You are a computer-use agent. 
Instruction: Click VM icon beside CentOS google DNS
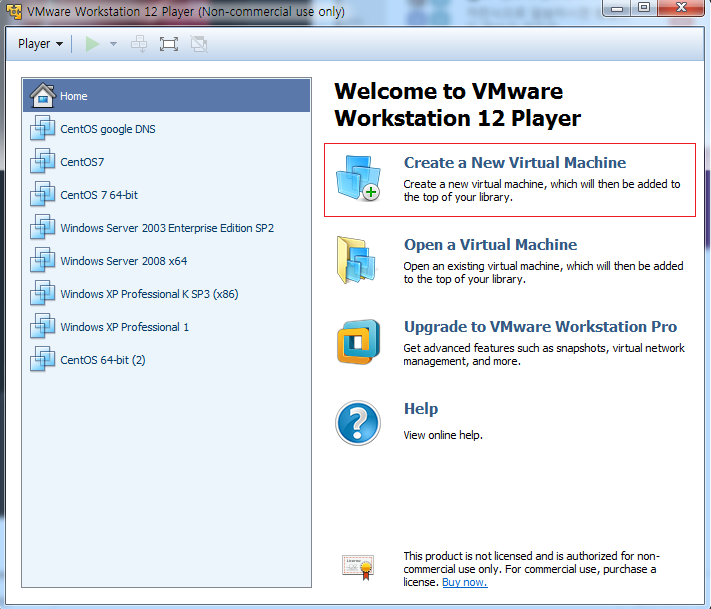point(43,128)
